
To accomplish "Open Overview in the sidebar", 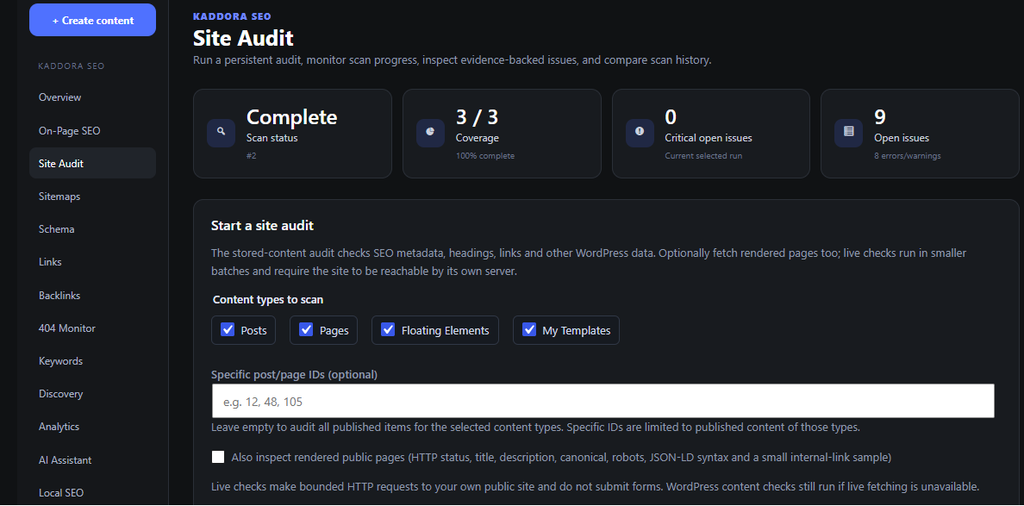I will [93, 97].
